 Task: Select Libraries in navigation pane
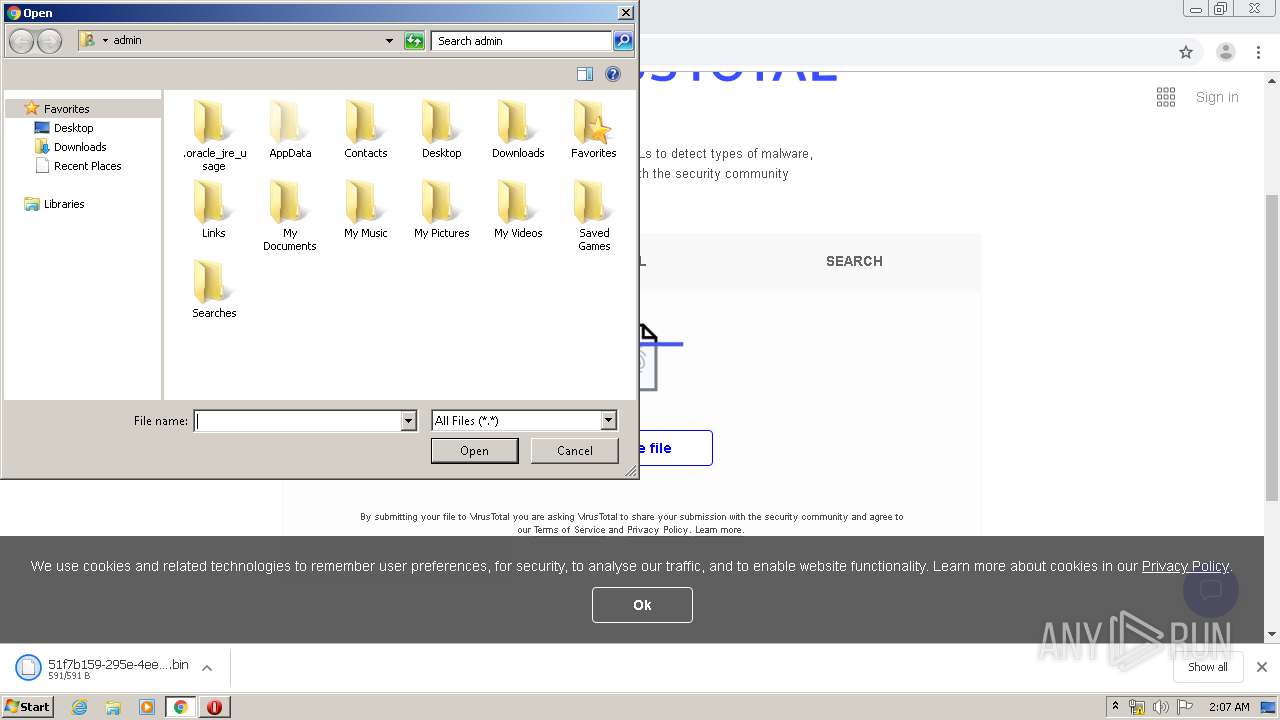[64, 204]
